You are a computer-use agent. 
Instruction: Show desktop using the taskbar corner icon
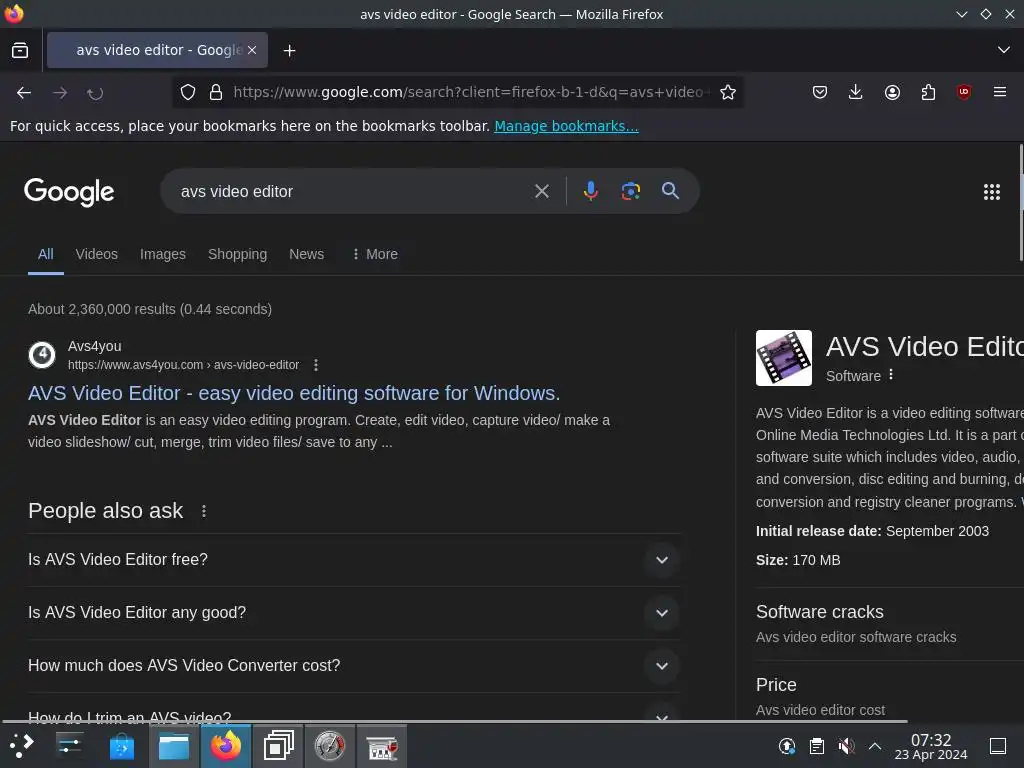coord(998,746)
